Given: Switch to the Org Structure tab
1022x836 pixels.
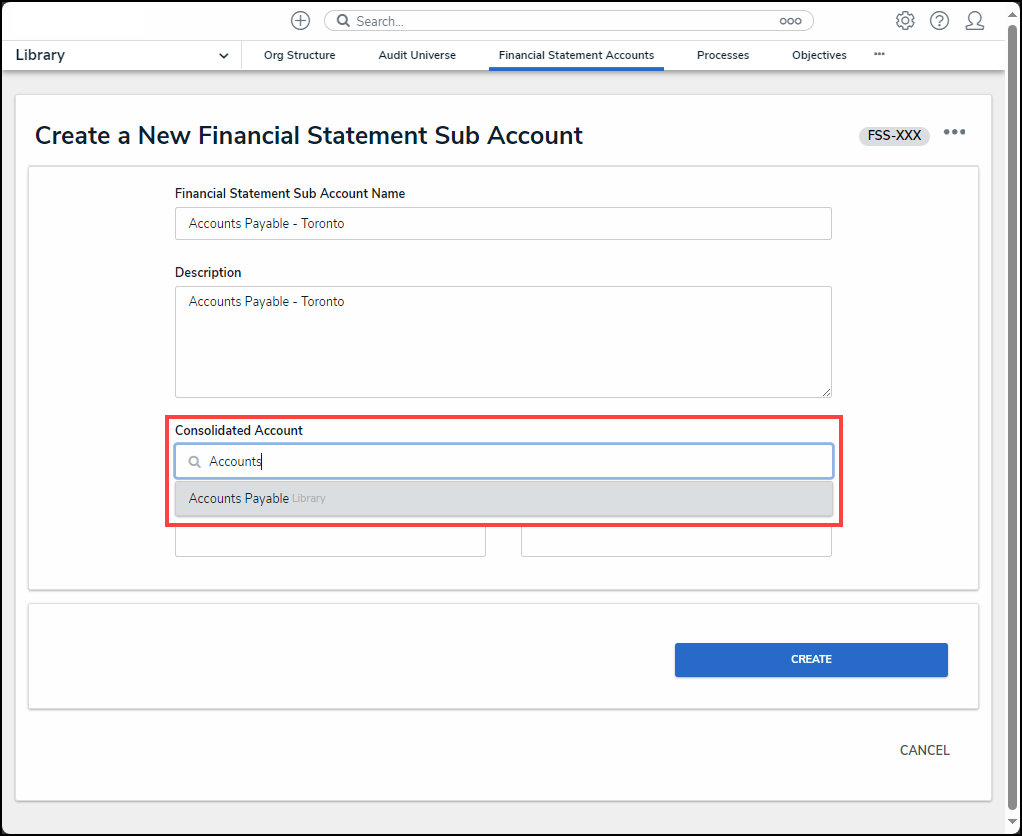Looking at the screenshot, I should 300,55.
